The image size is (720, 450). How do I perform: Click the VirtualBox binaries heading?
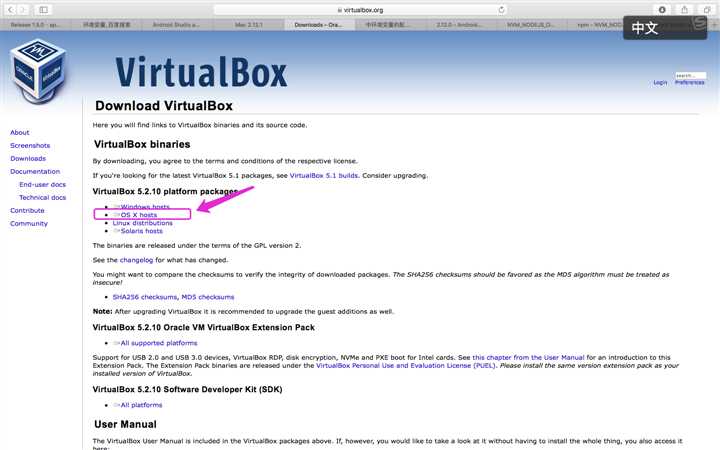pyautogui.click(x=142, y=144)
